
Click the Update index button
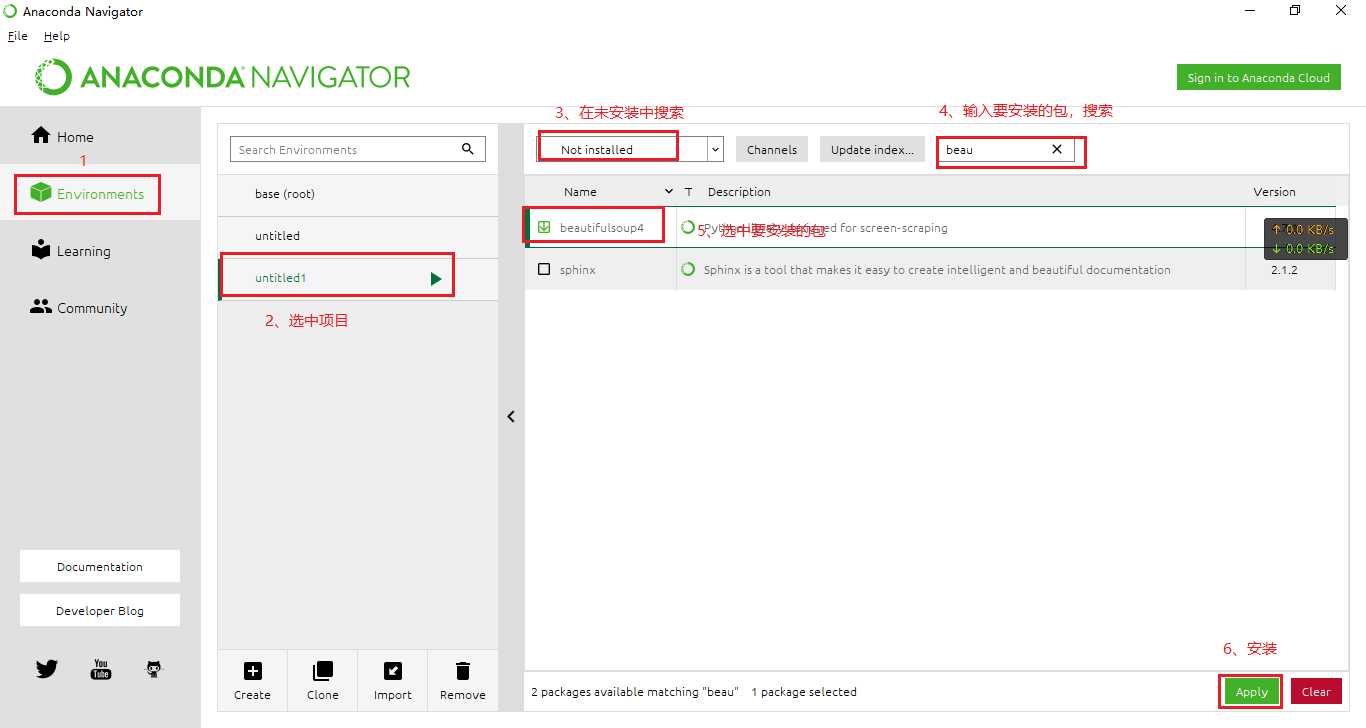click(x=872, y=149)
